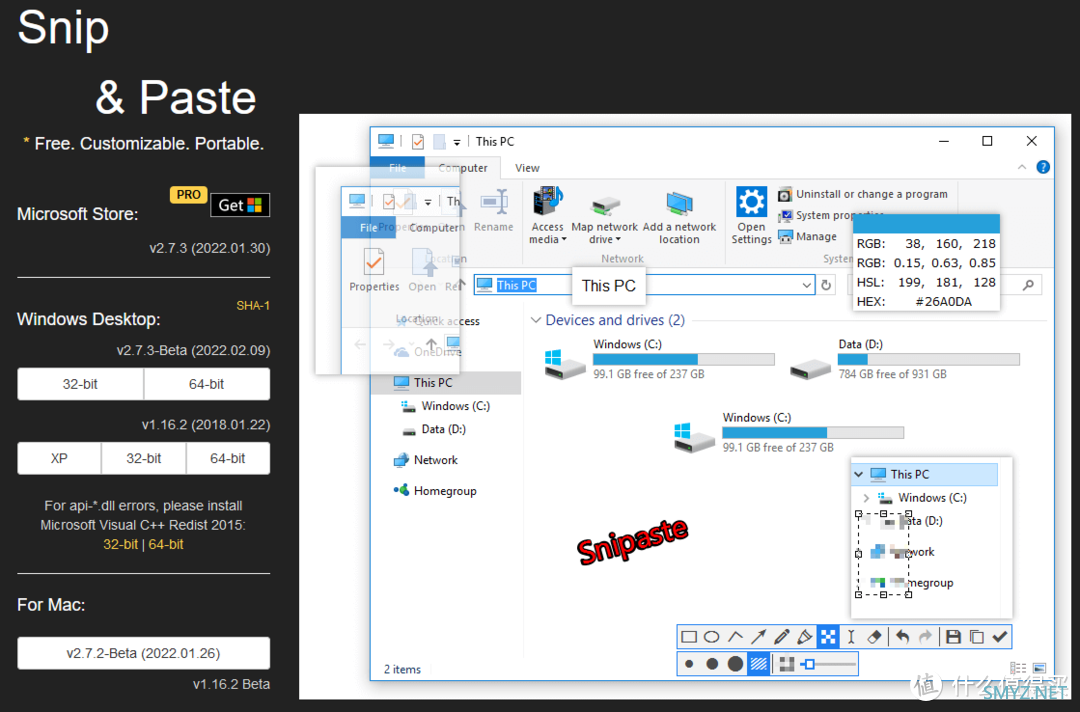Click the blue Help question mark icon
The height and width of the screenshot is (712, 1080).
coord(1043,167)
